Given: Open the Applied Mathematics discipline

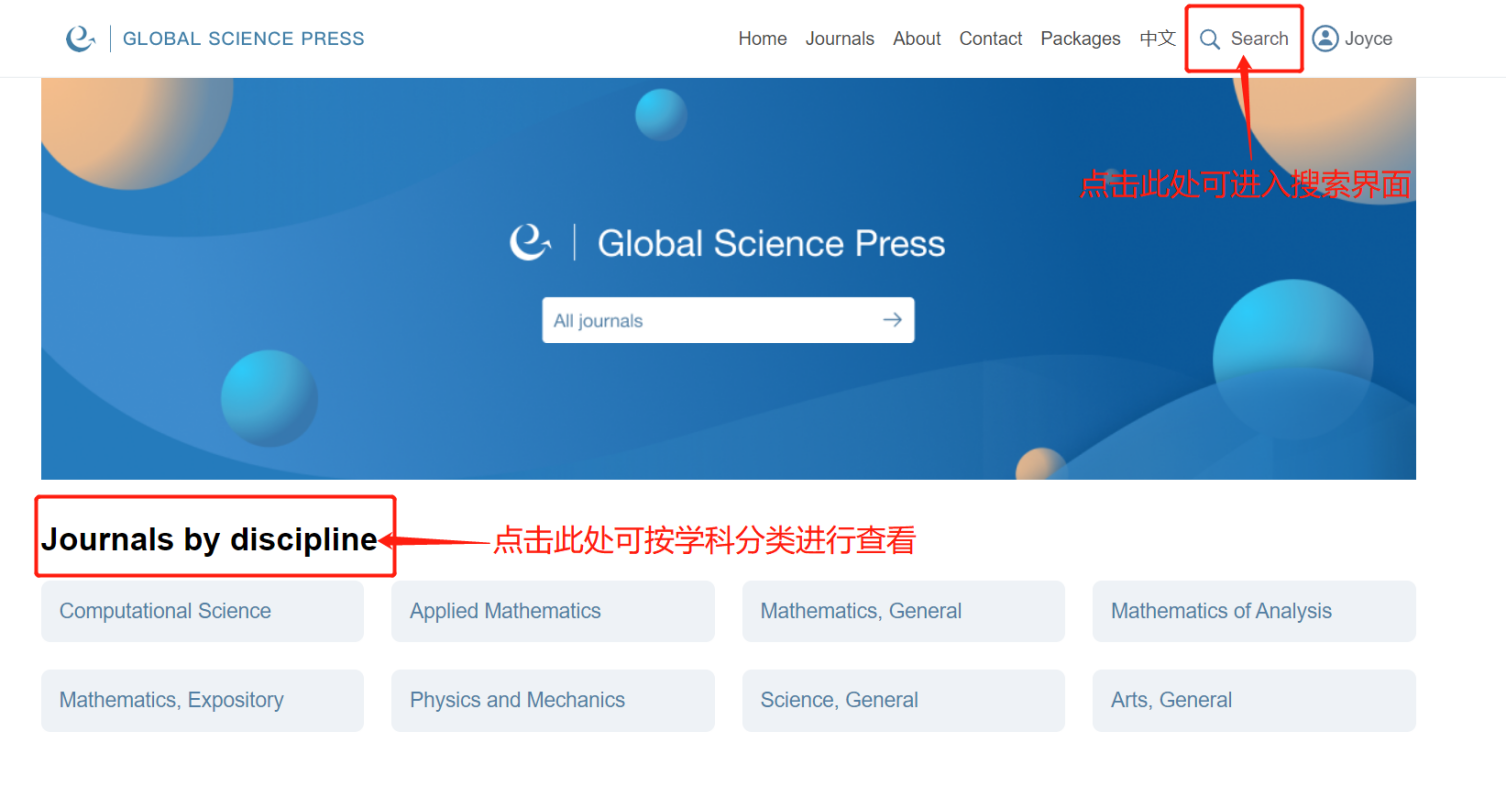Looking at the screenshot, I should pyautogui.click(x=553, y=611).
